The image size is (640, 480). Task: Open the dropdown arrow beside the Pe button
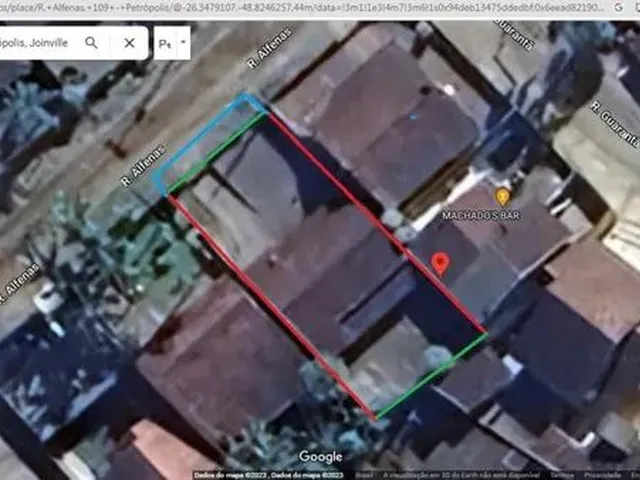point(183,42)
